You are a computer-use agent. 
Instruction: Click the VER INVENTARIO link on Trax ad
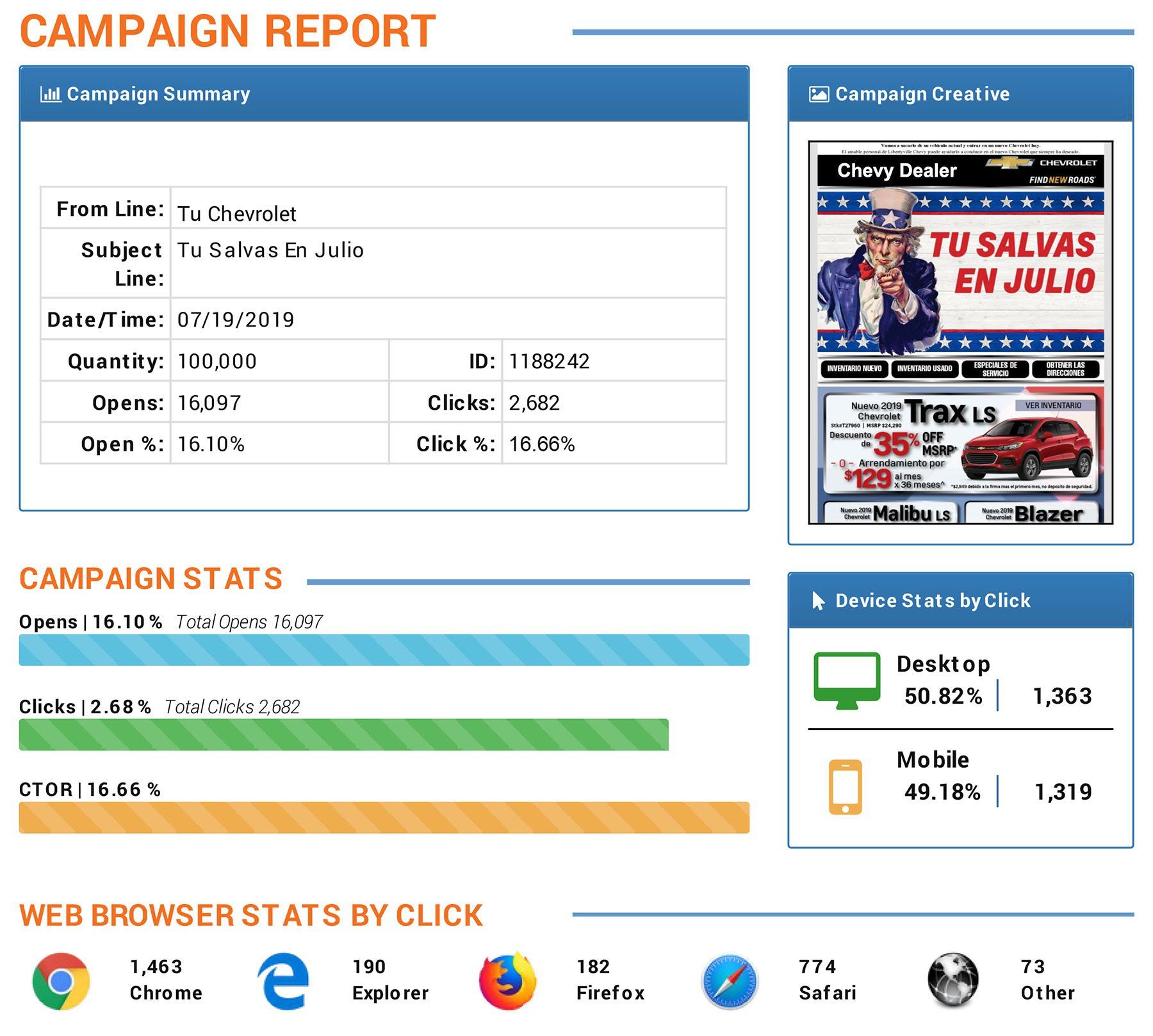(1053, 405)
